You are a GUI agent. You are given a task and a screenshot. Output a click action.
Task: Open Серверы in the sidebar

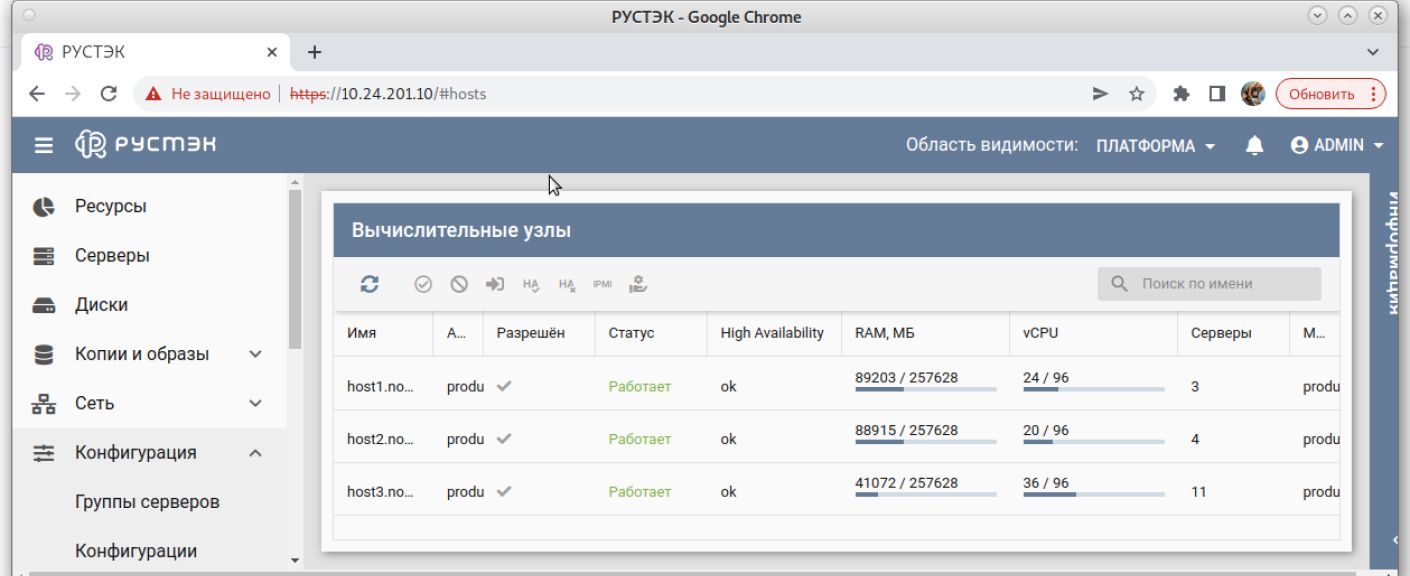point(112,256)
